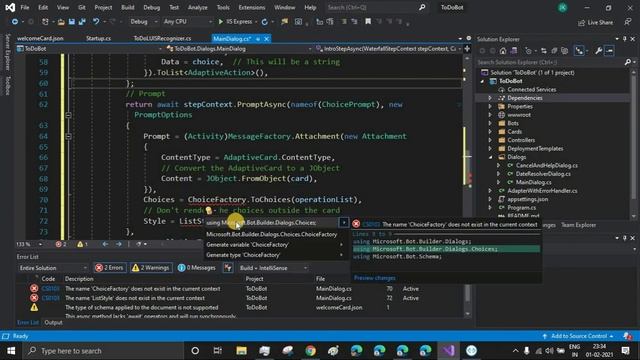Open Google Chrome from the taskbar
This screenshot has width=640, height=360.
pyautogui.click(x=310, y=351)
